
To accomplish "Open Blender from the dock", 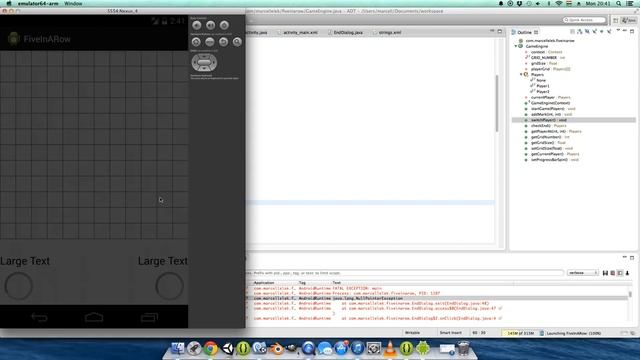I will 276,348.
